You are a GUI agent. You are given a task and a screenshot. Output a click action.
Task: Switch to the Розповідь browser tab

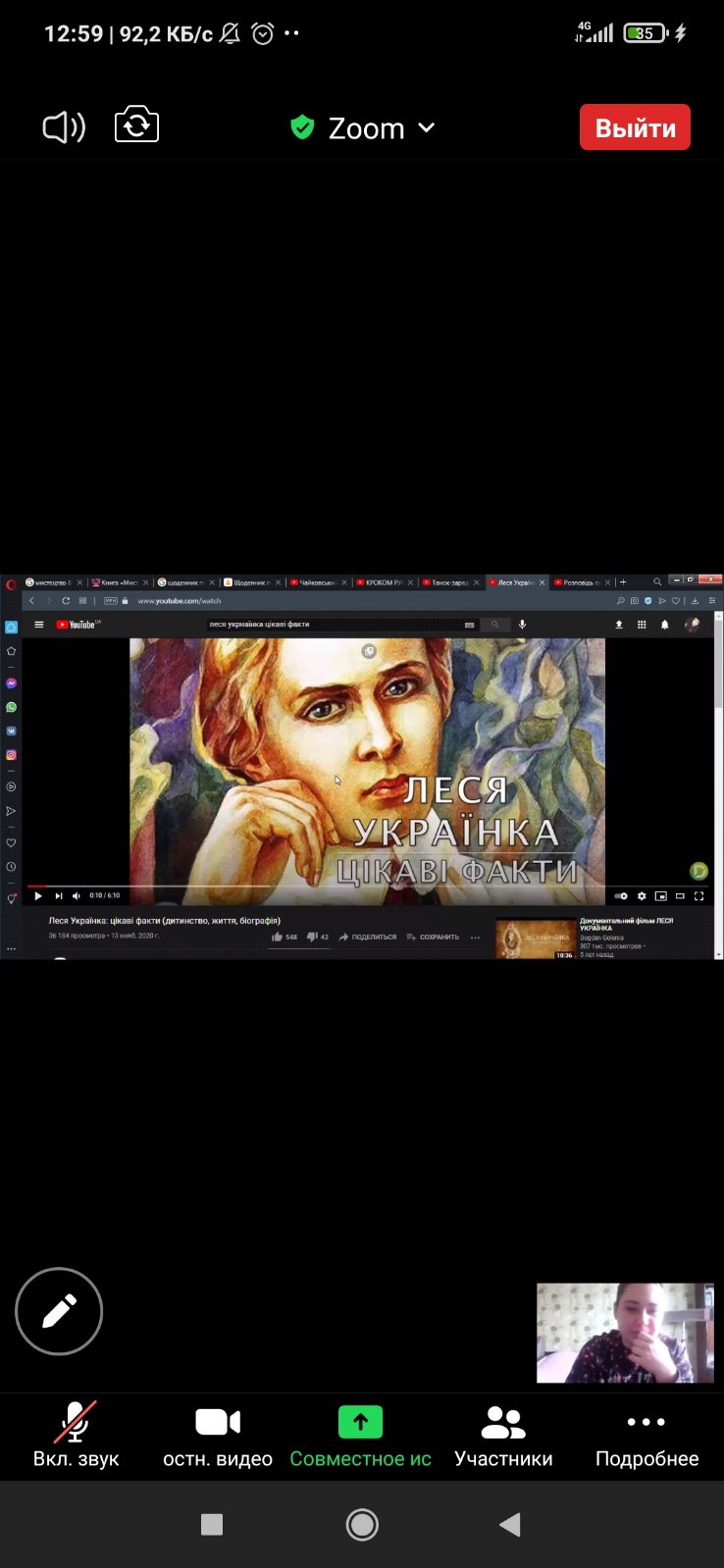coord(582,582)
